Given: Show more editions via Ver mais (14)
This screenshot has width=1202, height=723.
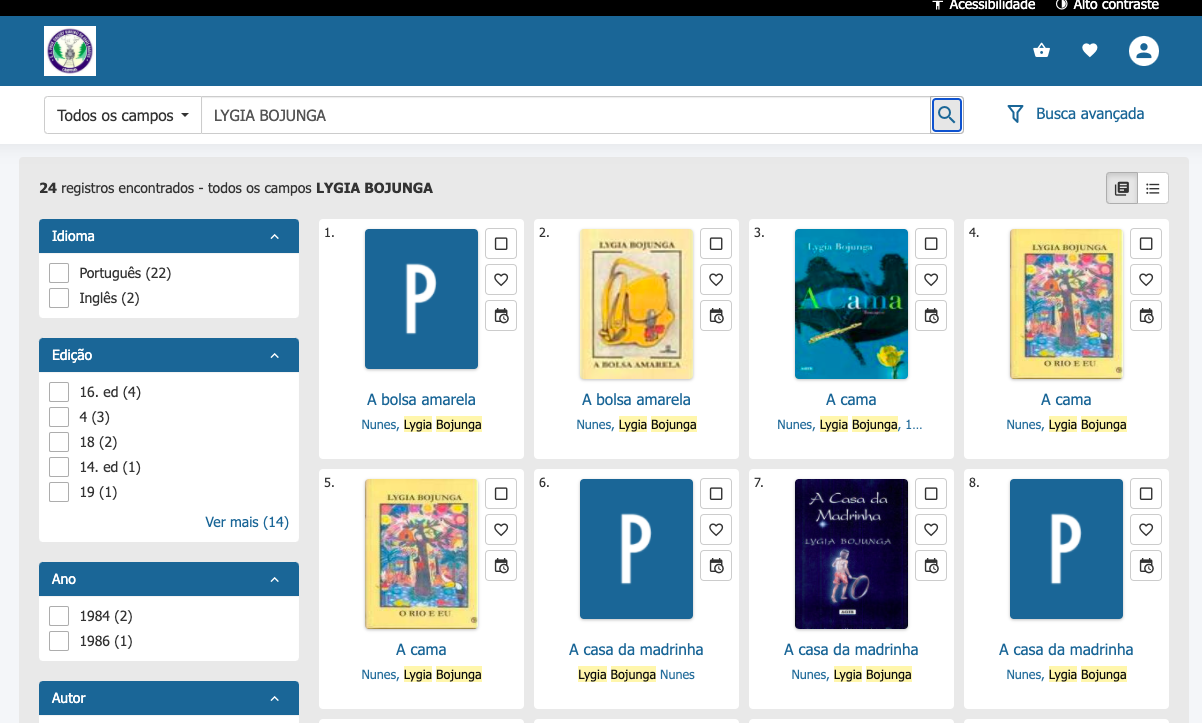Looking at the screenshot, I should [247, 522].
